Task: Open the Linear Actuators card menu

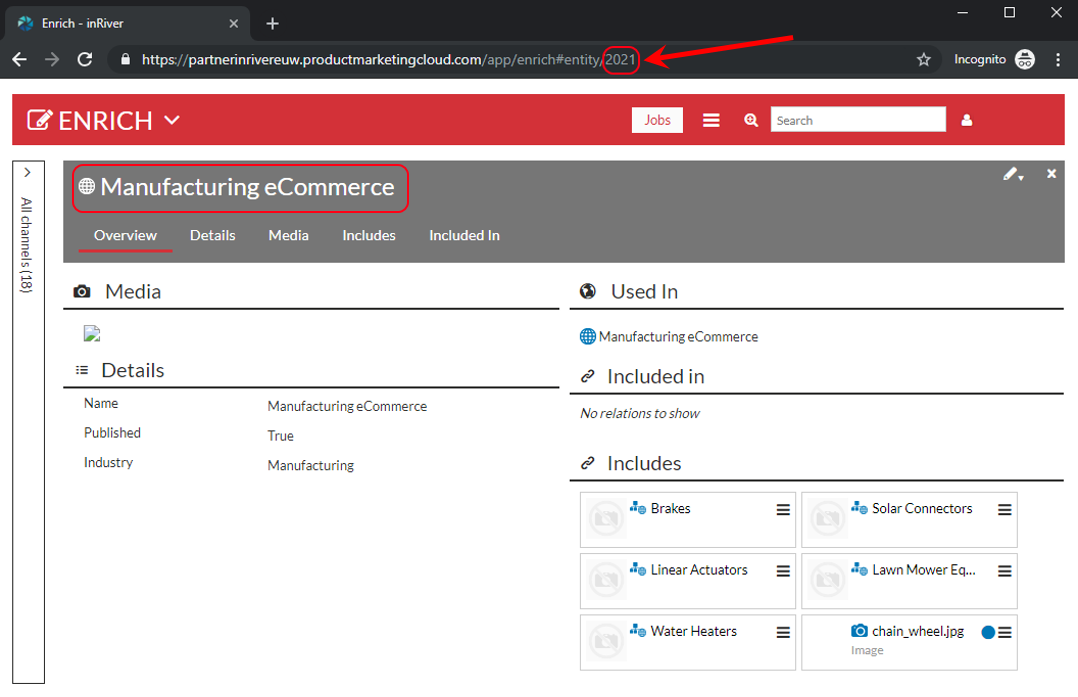Action: coord(783,571)
